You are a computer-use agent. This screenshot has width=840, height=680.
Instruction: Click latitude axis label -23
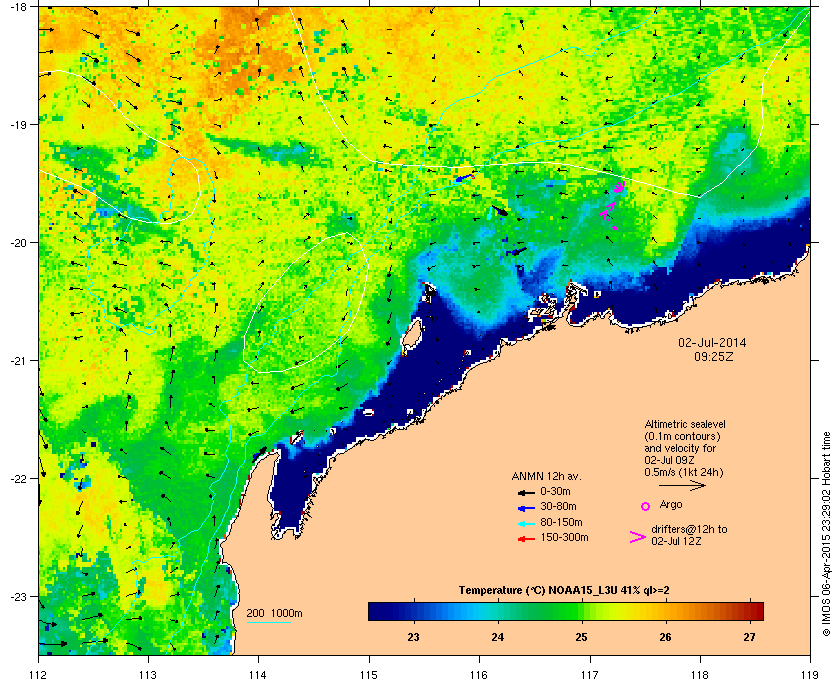point(19,596)
